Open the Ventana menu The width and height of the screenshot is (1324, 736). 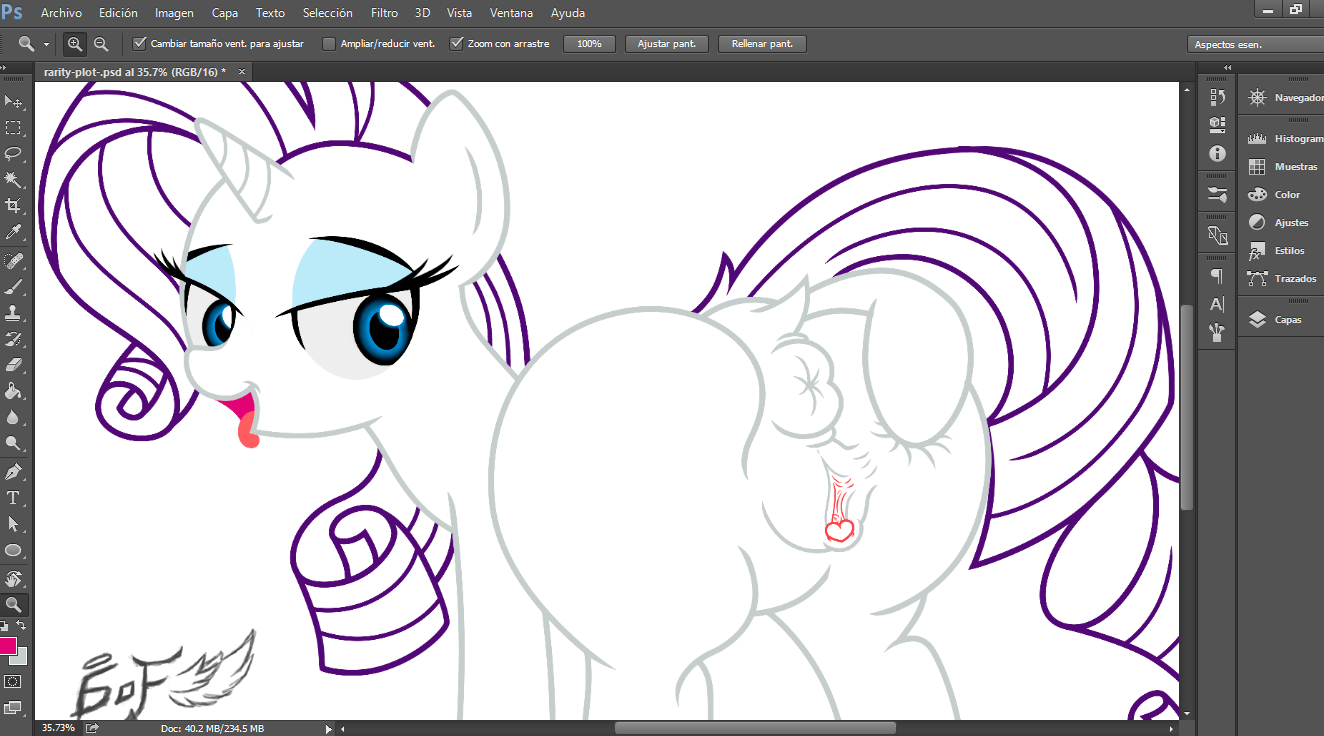(512, 13)
